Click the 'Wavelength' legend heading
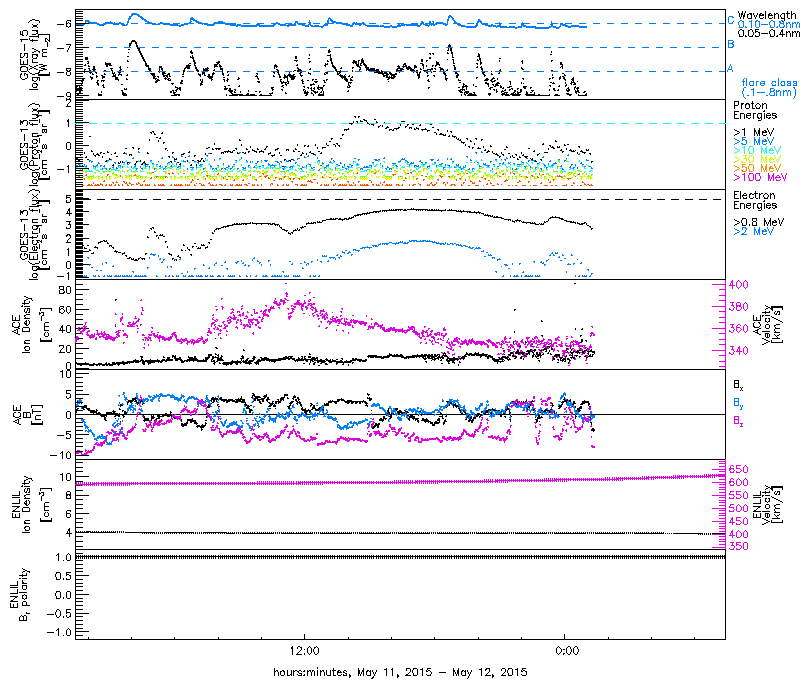This screenshot has height=680, width=800. click(767, 15)
